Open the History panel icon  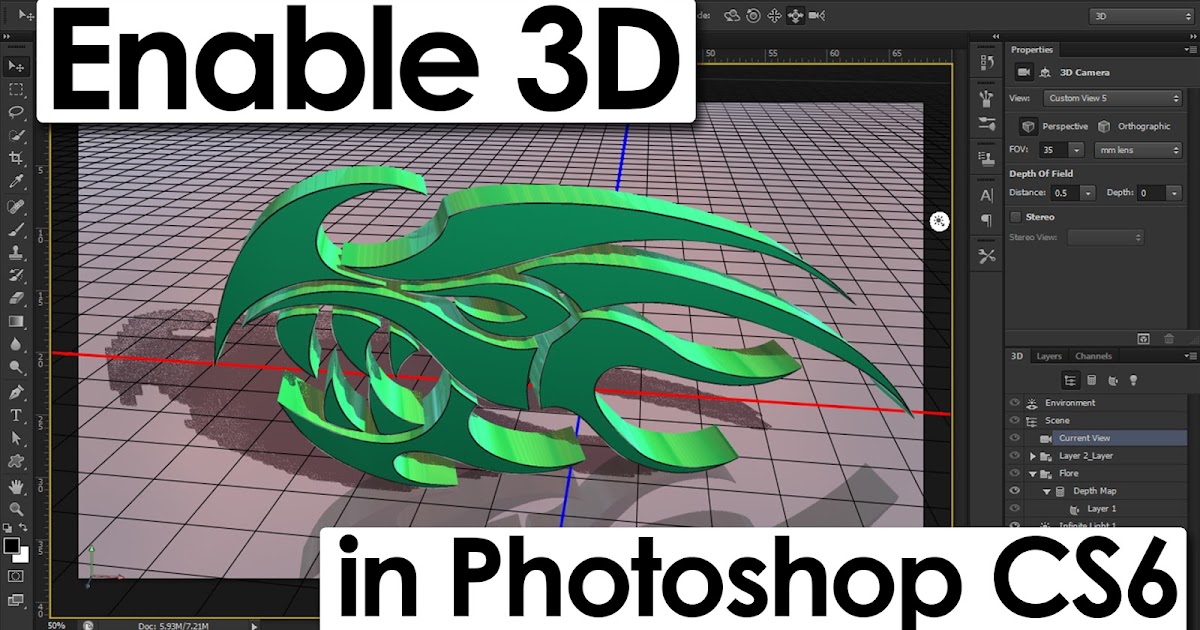pyautogui.click(x=987, y=62)
